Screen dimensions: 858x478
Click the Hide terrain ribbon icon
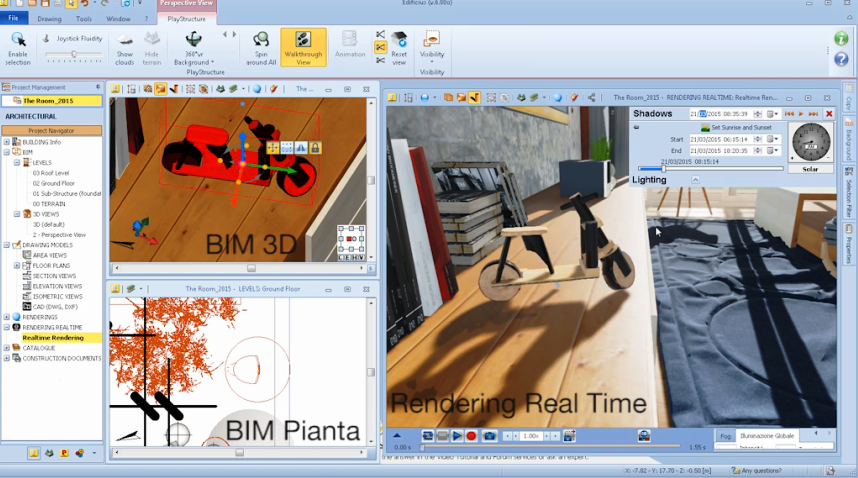tap(152, 48)
